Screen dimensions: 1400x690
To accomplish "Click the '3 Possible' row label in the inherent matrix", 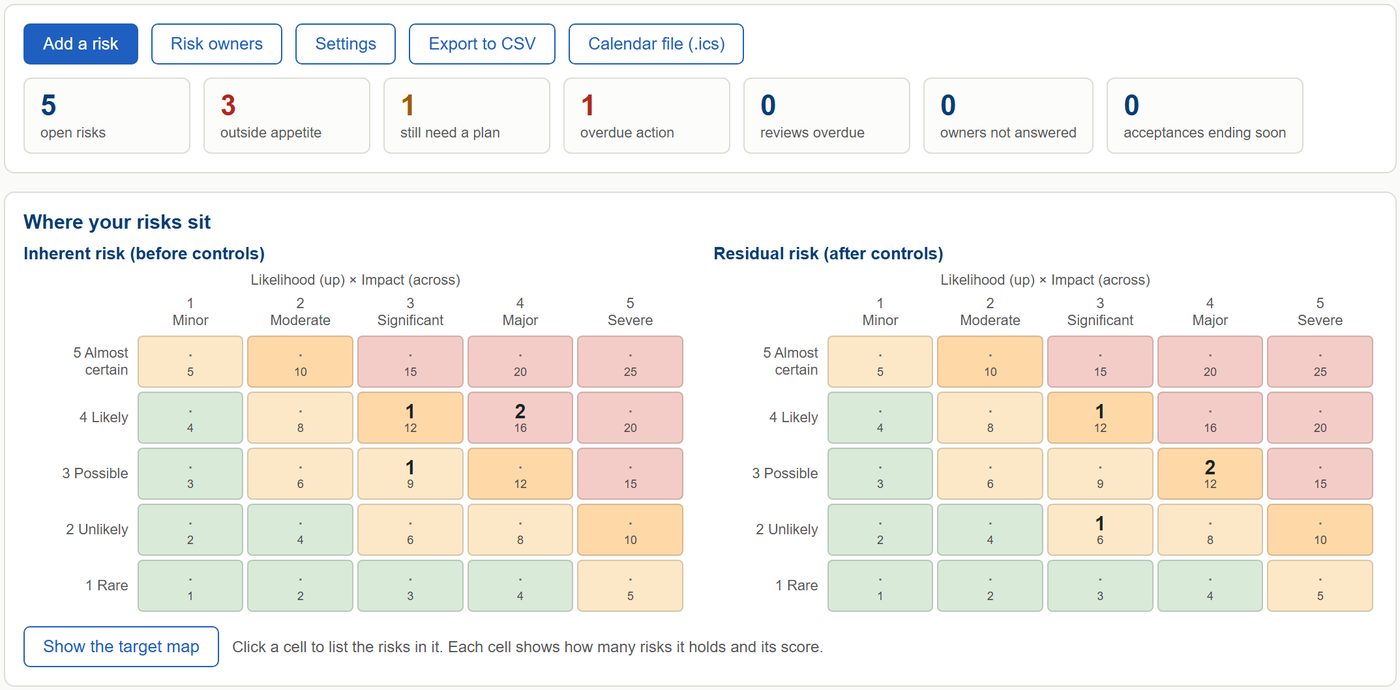I will [95, 474].
